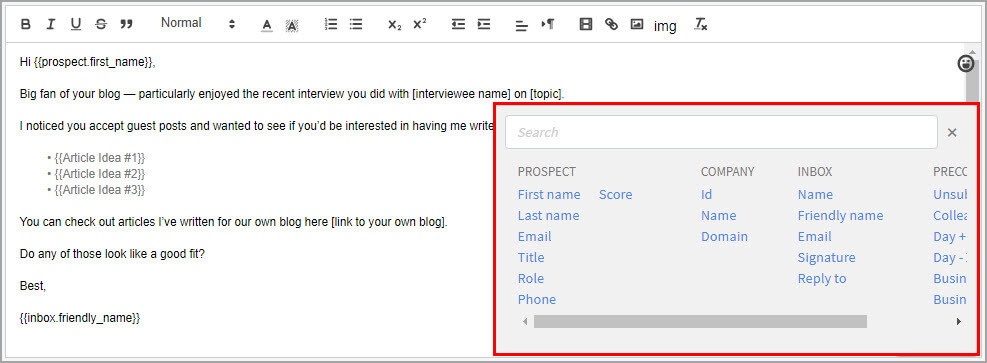Click the {{Article Idea #3}} bullet
Screen dimensions: 987x363
(99, 189)
